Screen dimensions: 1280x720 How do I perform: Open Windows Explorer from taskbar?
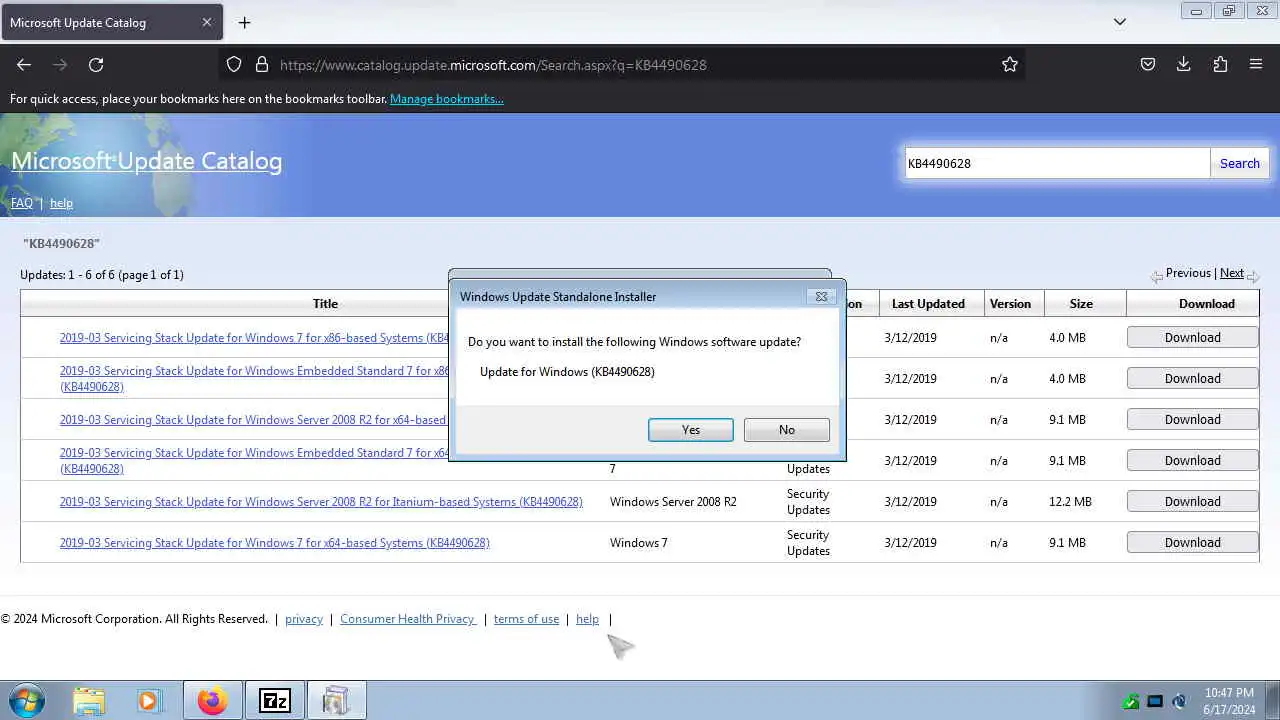[x=89, y=701]
